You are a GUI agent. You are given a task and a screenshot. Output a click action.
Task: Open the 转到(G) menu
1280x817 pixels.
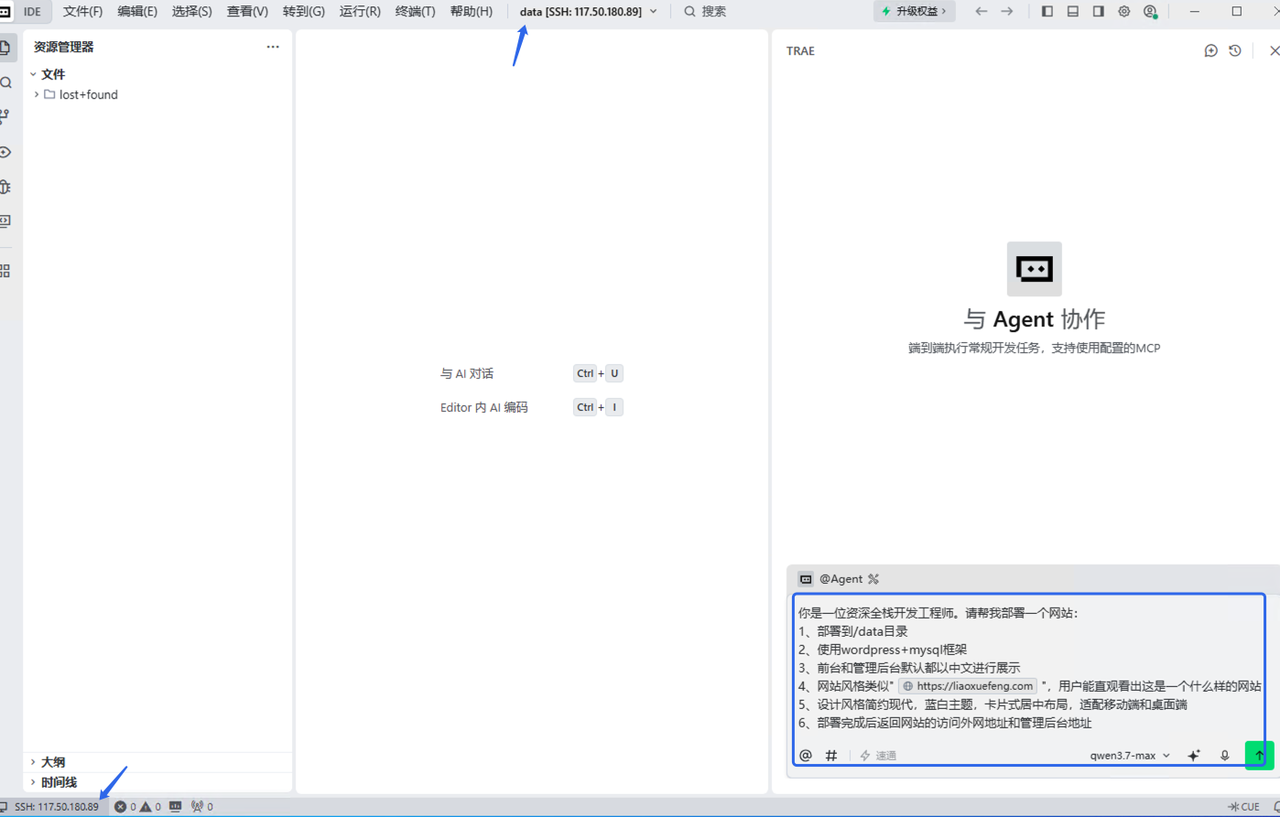[x=304, y=11]
